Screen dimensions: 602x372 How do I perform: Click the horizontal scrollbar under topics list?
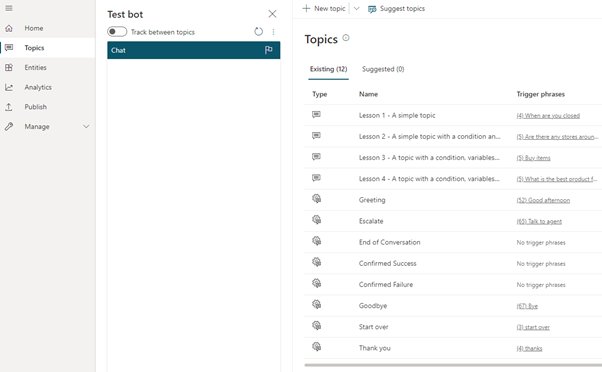[453, 365]
